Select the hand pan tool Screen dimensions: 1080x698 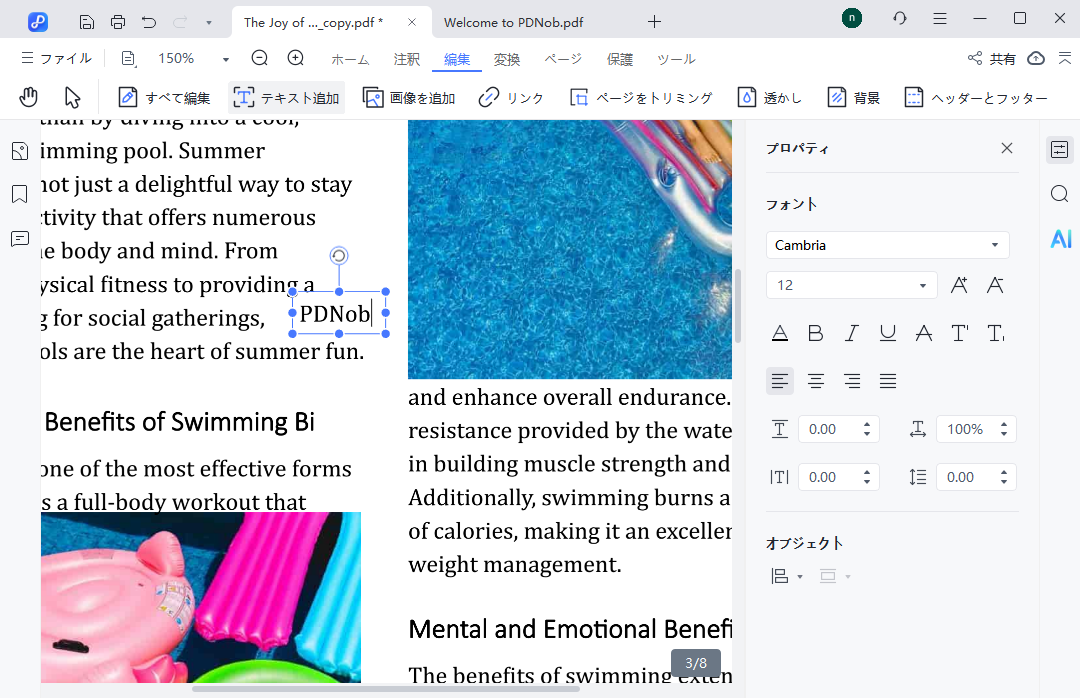click(x=29, y=97)
